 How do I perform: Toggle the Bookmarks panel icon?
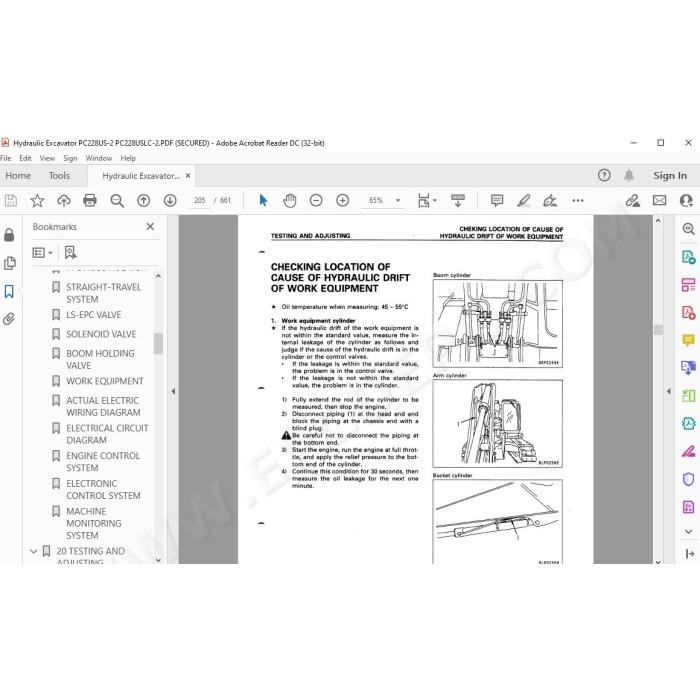click(9, 292)
